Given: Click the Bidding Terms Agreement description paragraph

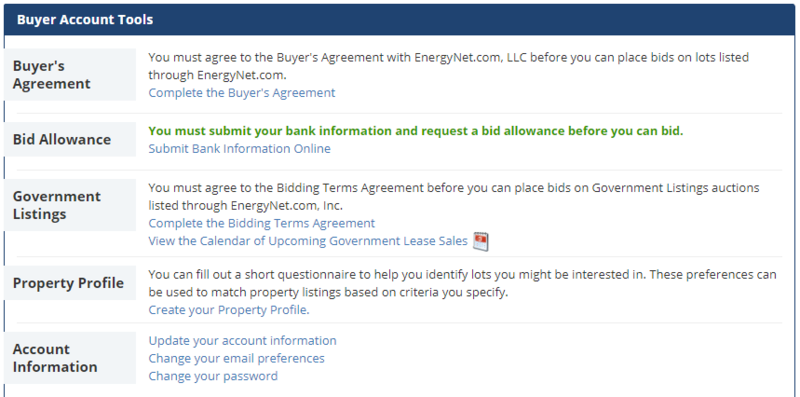Looking at the screenshot, I should click(x=454, y=196).
